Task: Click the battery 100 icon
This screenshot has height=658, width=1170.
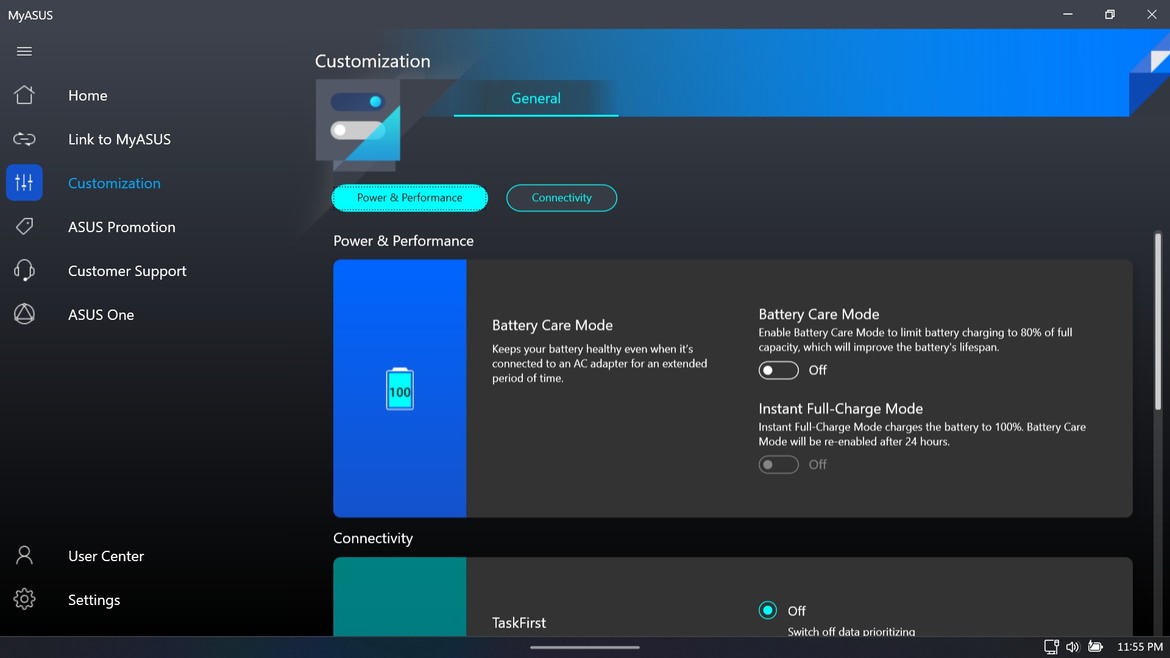Action: click(x=400, y=389)
